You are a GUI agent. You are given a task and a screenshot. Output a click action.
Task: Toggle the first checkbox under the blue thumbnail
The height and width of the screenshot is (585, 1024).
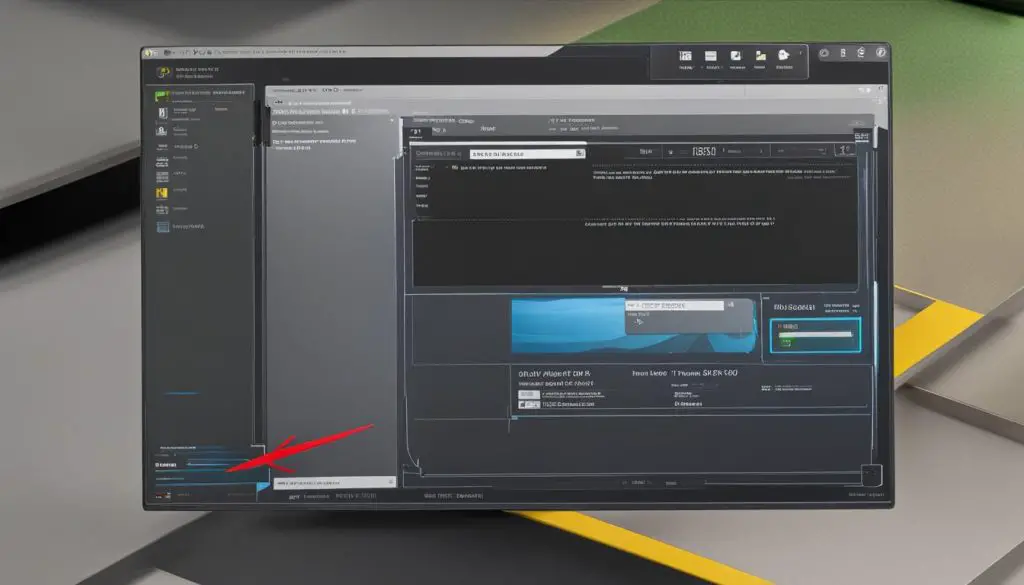tap(525, 394)
